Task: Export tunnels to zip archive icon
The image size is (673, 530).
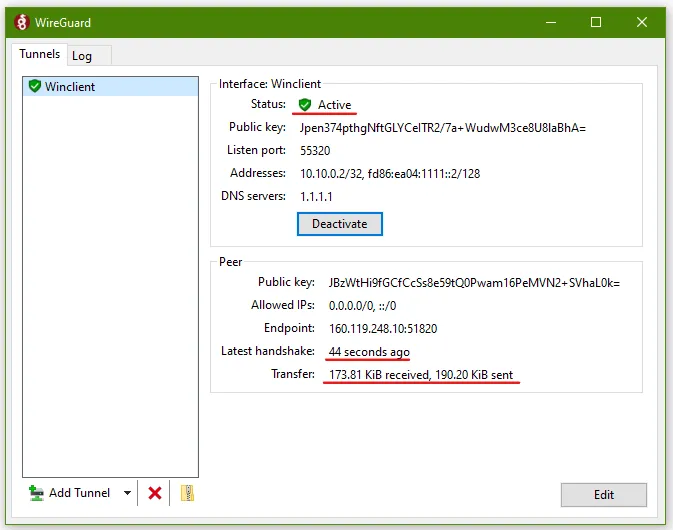Action: click(x=187, y=493)
